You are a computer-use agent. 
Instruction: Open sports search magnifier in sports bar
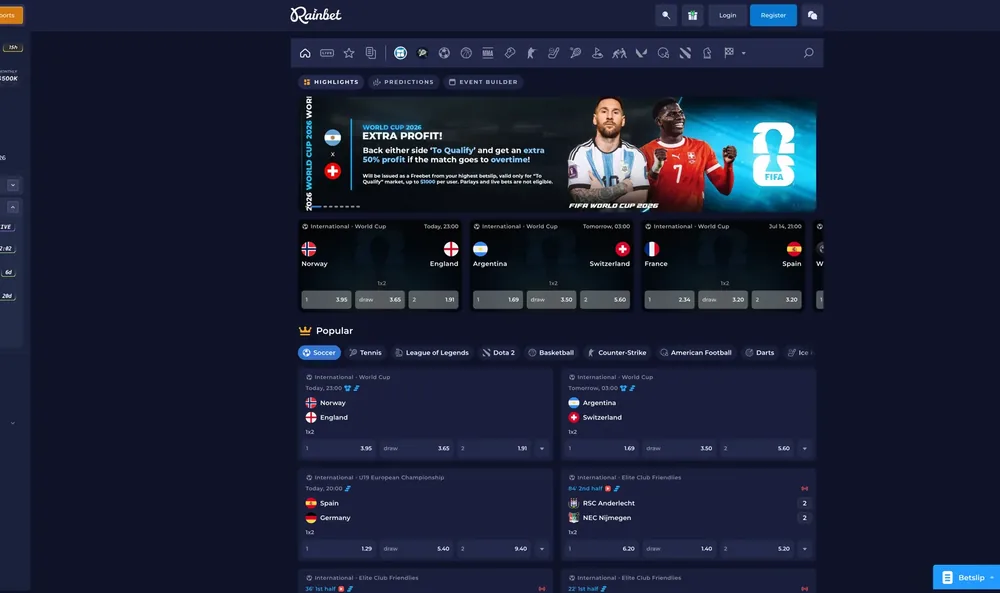(x=808, y=53)
